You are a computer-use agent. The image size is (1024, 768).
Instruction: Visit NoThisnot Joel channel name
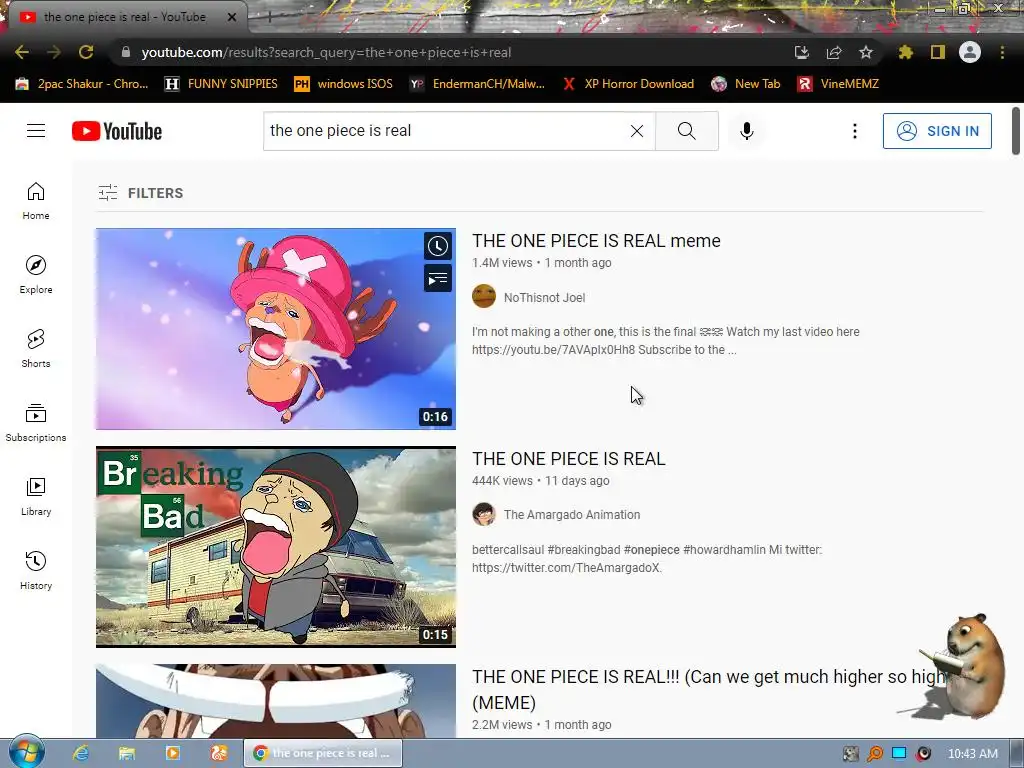click(544, 297)
